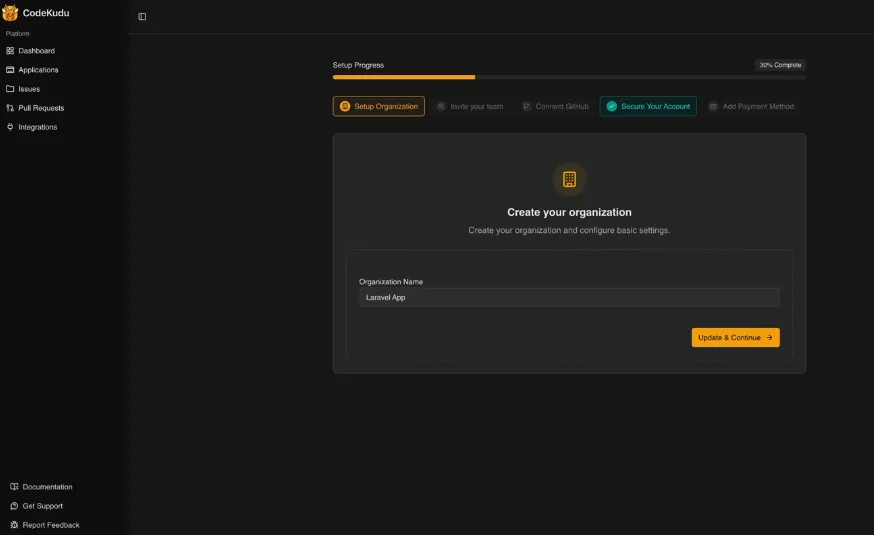
Task: Select the Setup Organization step
Action: pos(379,106)
